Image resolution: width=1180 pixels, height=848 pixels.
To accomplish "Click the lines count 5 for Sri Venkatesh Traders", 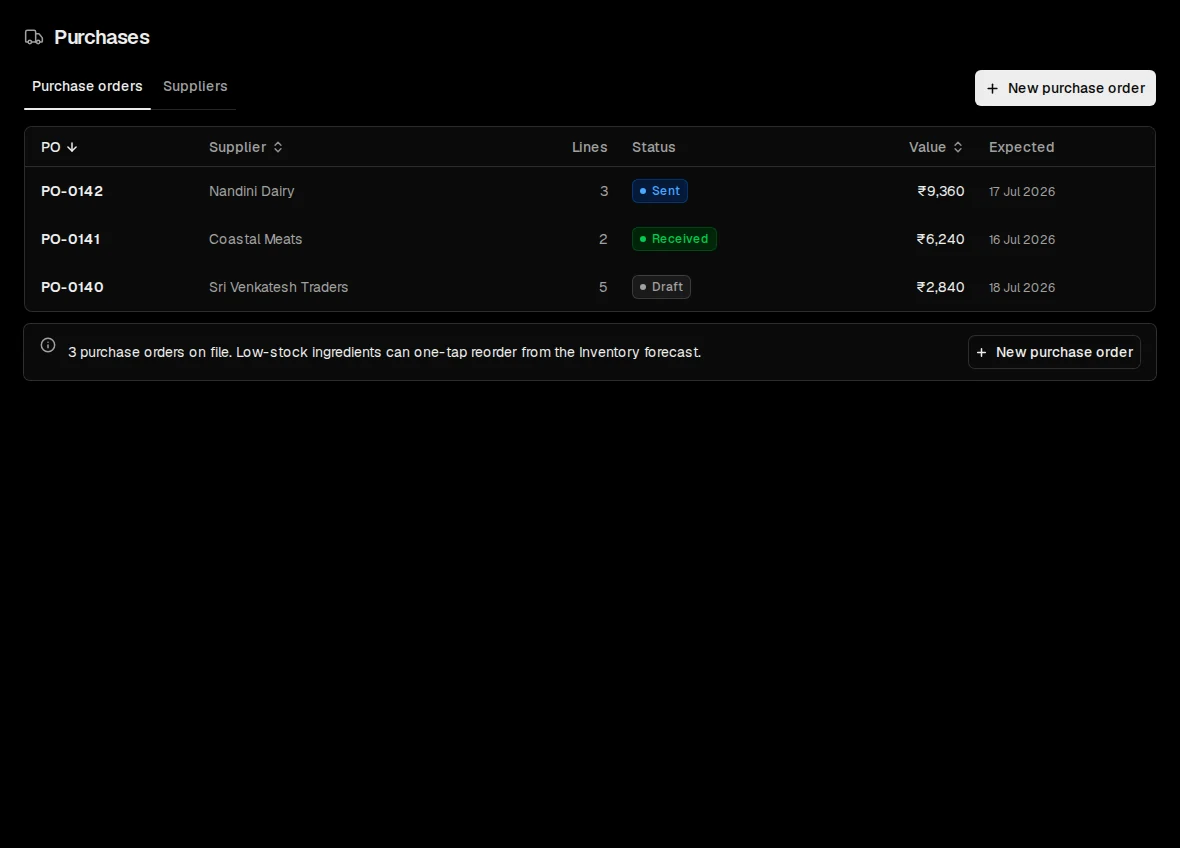I will [603, 287].
